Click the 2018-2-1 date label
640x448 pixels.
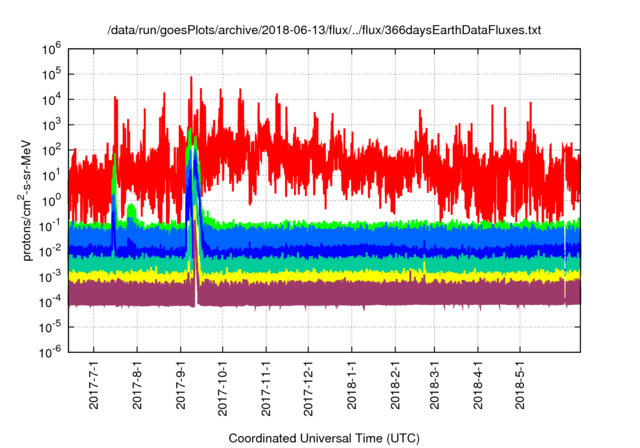395,384
